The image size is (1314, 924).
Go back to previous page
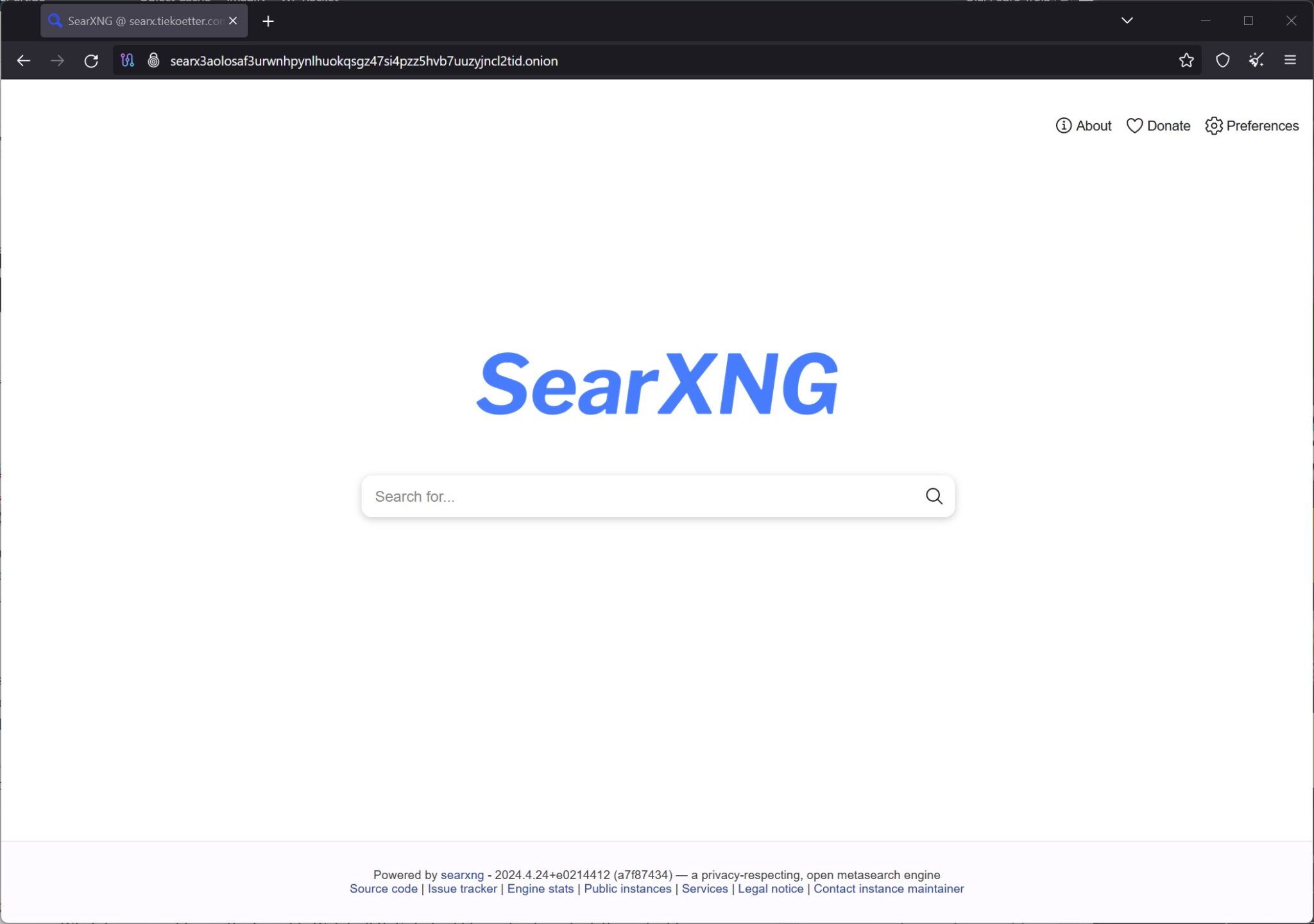click(24, 61)
